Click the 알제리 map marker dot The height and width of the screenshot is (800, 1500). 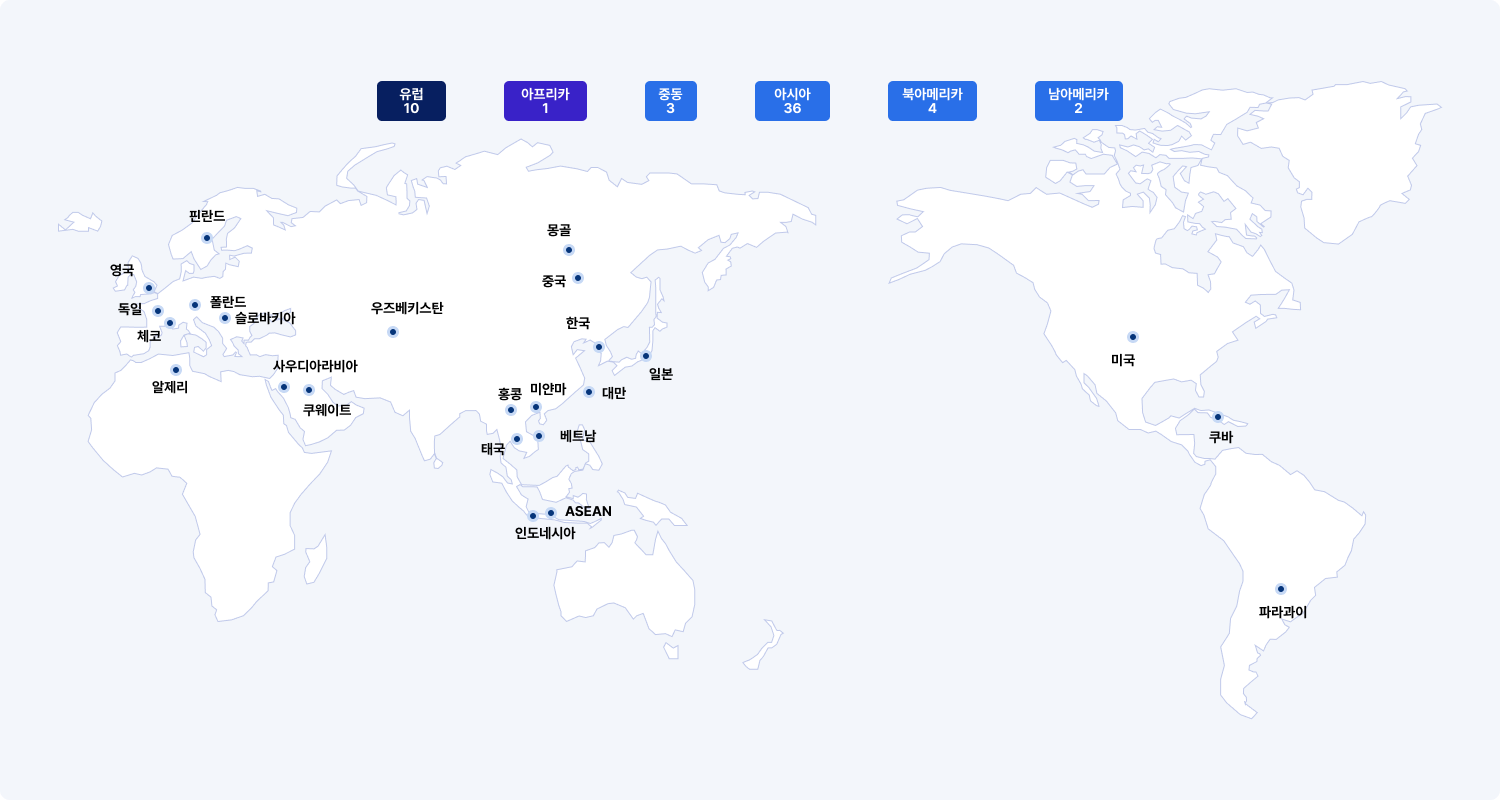176,370
